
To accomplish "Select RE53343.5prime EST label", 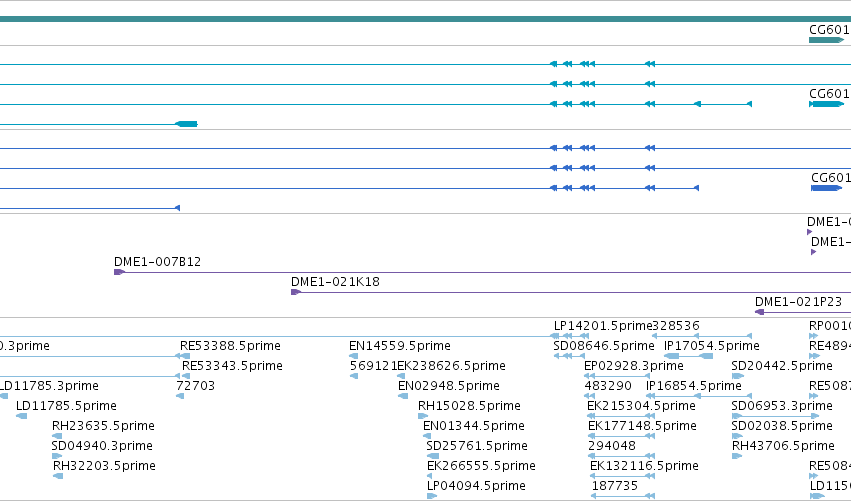I will pos(232,366).
